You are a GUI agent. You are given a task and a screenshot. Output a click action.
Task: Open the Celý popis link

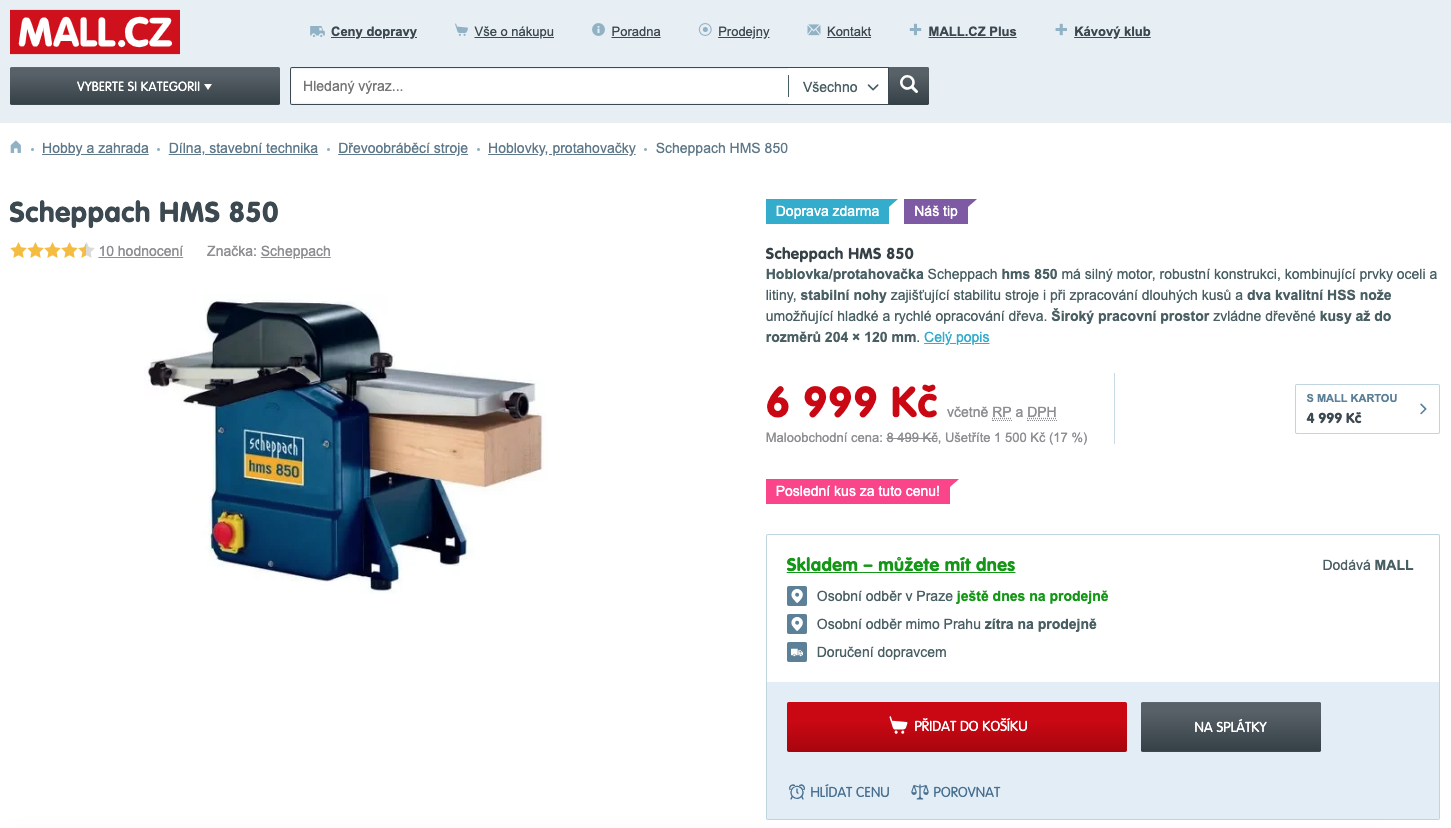click(956, 337)
